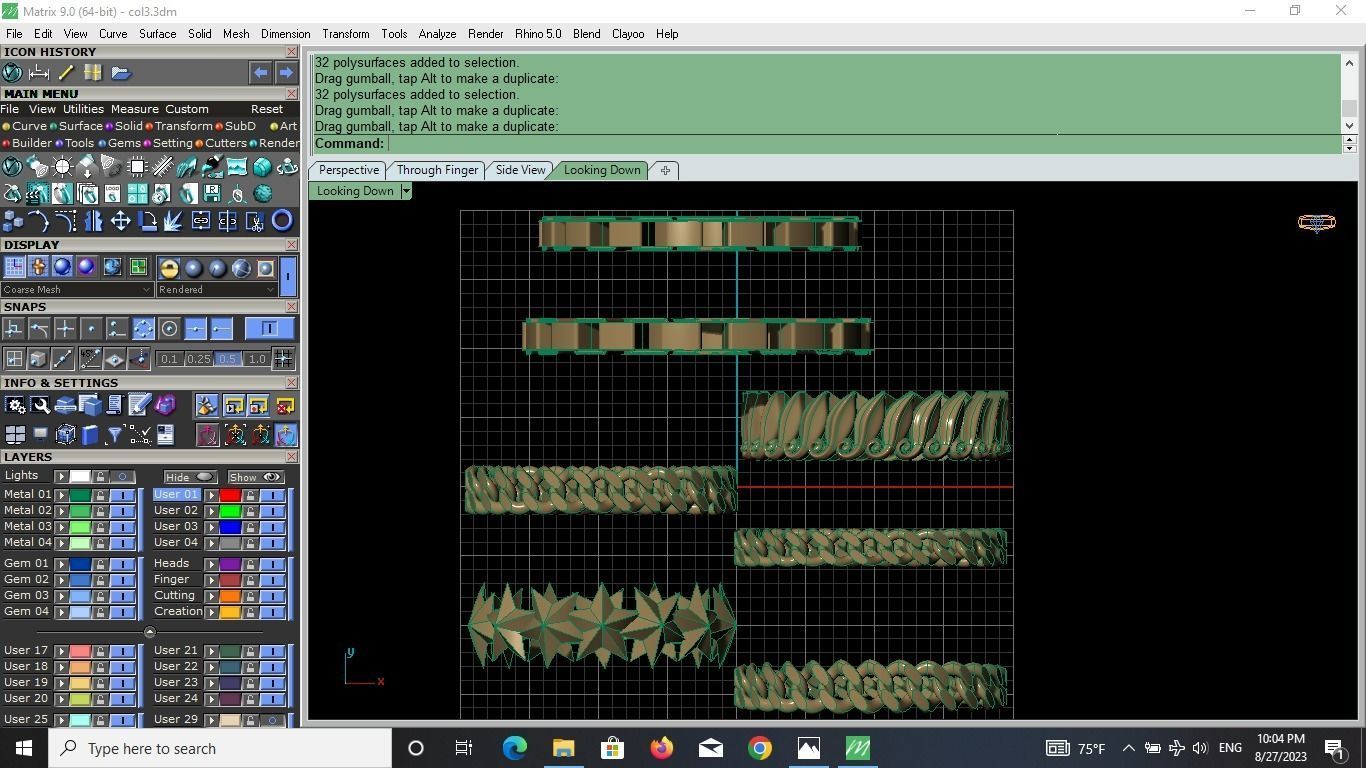The height and width of the screenshot is (768, 1366).
Task: Switch to the Through Finger tab
Action: (x=437, y=170)
